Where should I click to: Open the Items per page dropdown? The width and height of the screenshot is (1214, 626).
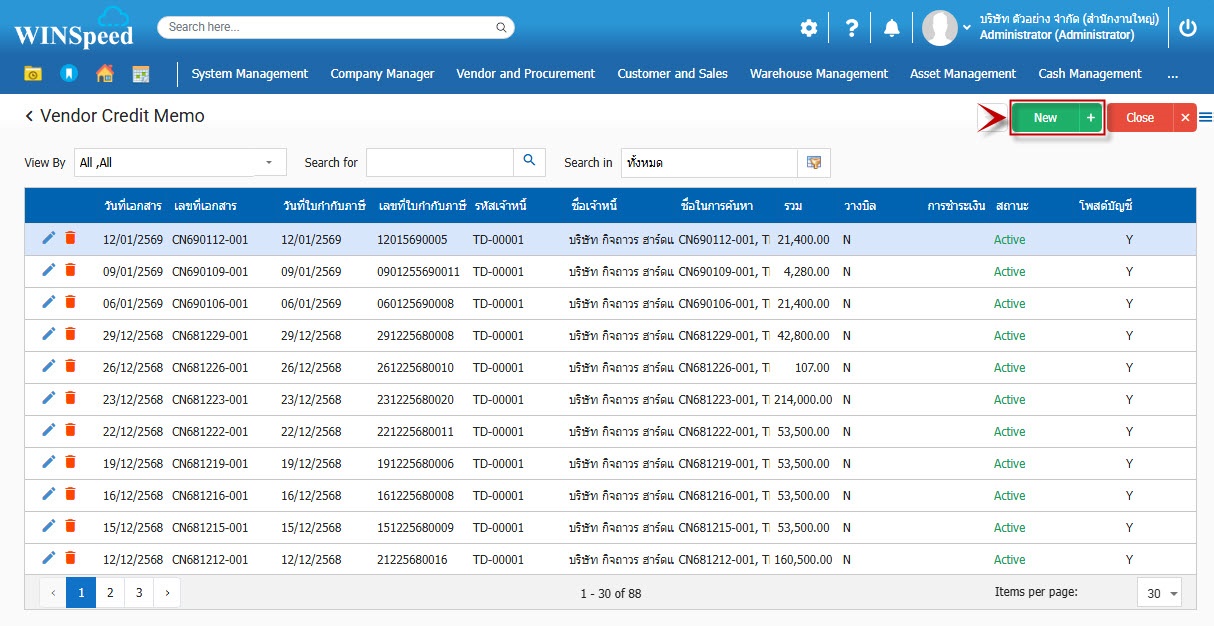click(1159, 593)
